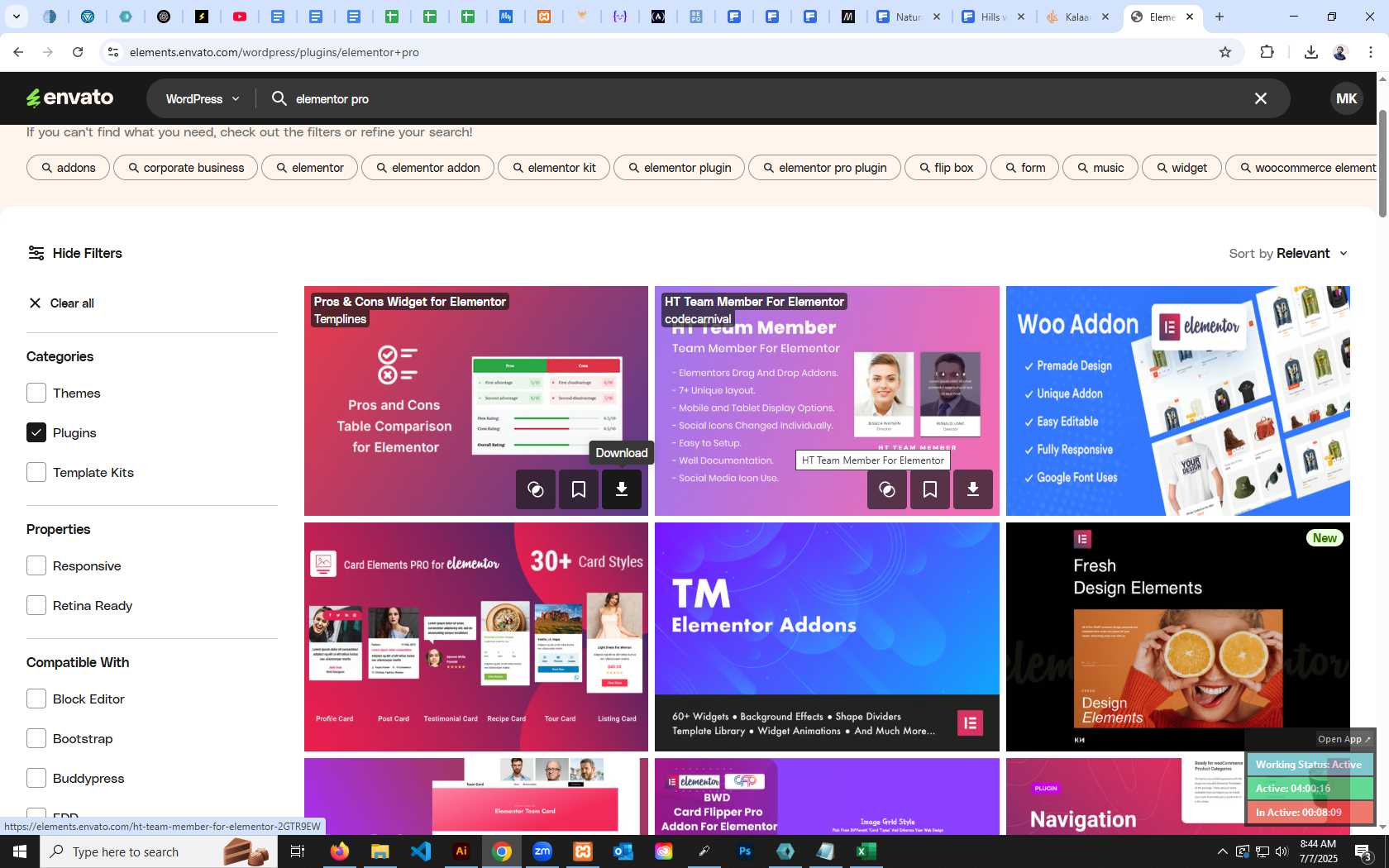
Task: Click the Envato logo
Action: pyautogui.click(x=69, y=98)
